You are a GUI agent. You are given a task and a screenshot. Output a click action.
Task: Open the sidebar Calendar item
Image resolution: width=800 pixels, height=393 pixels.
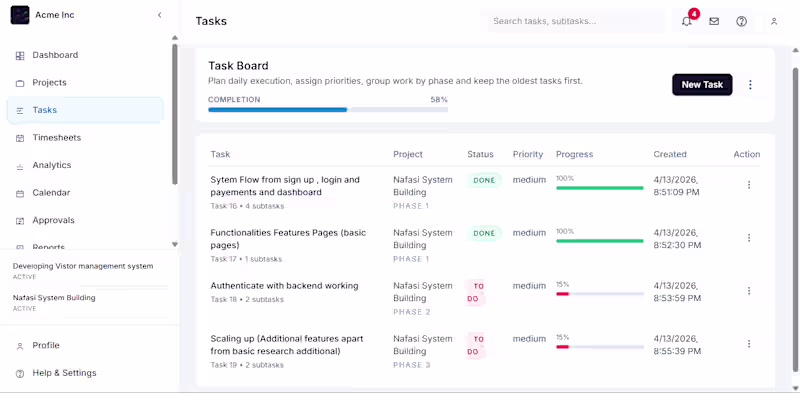point(85,193)
